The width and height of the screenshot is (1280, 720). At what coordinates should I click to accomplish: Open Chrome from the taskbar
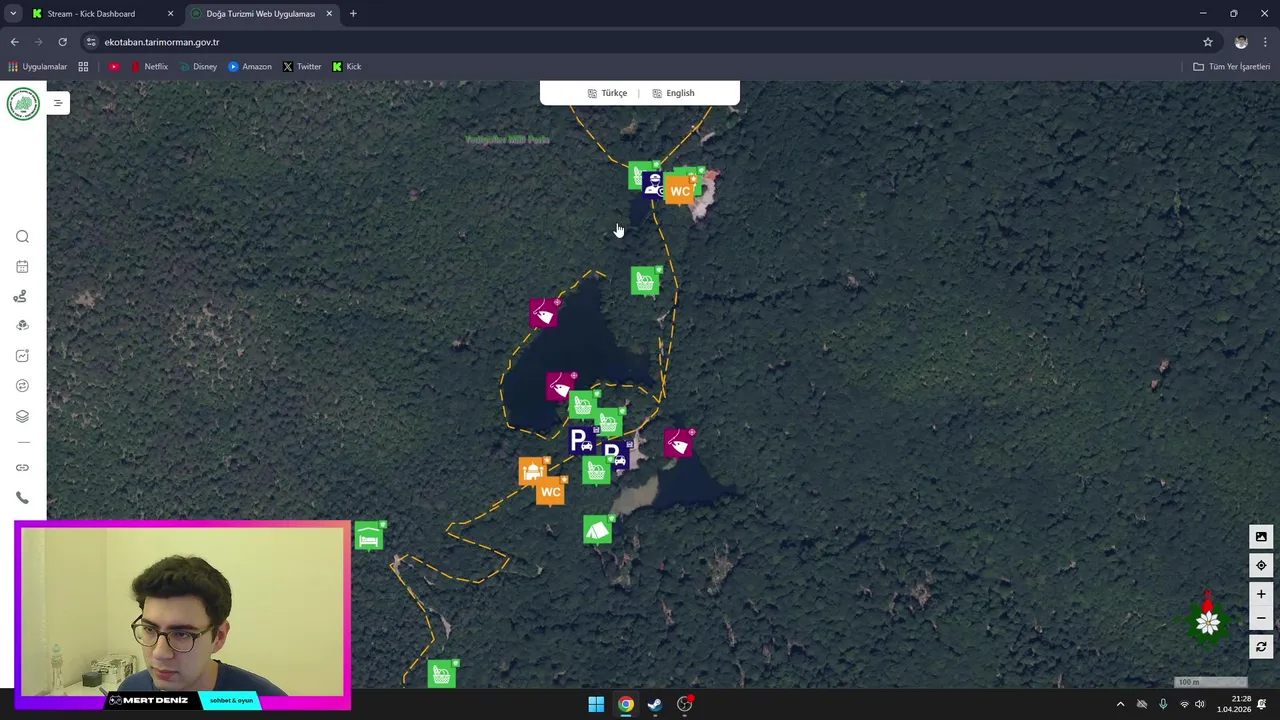click(625, 704)
